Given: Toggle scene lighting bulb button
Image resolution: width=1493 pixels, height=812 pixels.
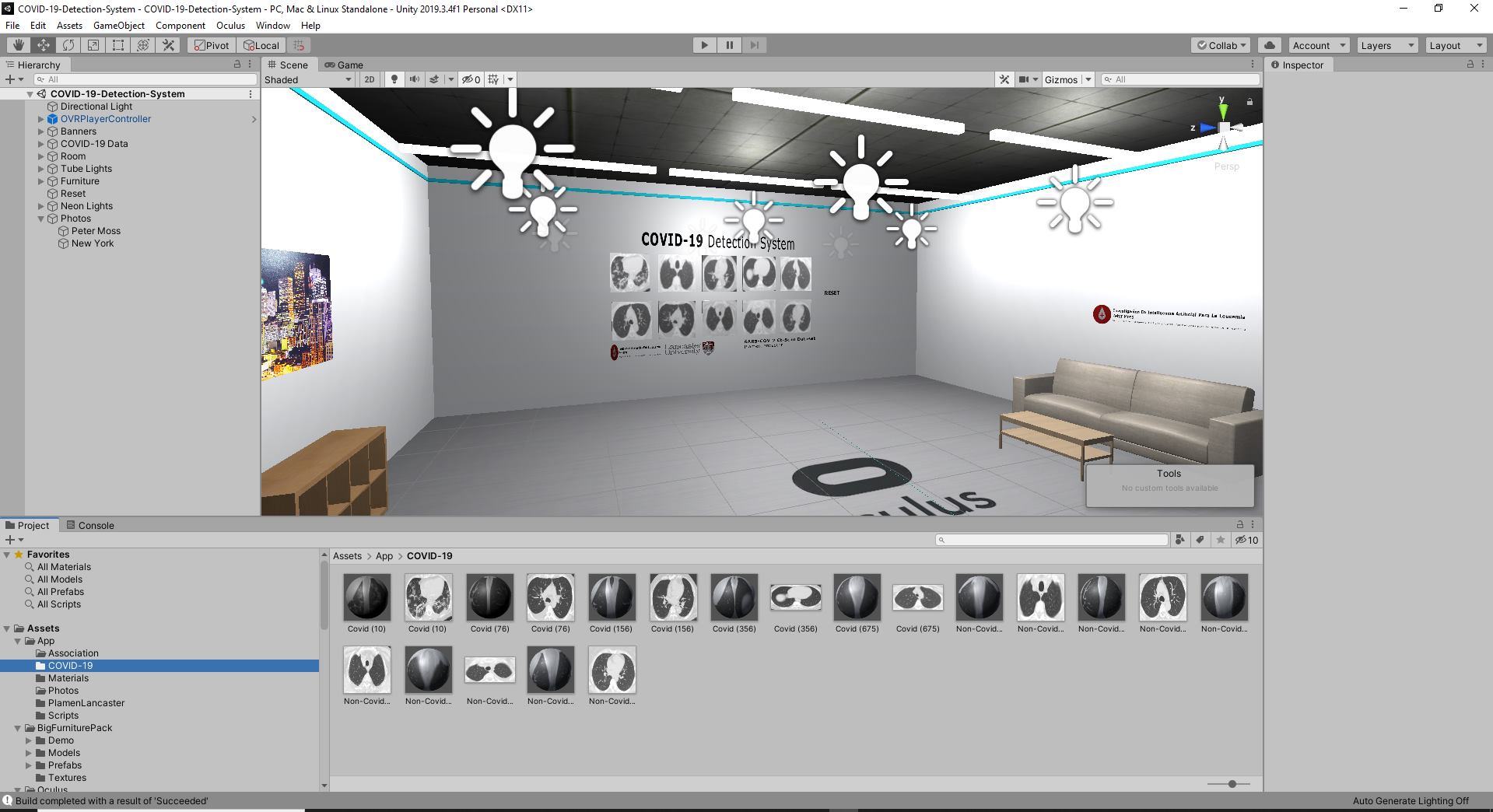Looking at the screenshot, I should [x=394, y=79].
